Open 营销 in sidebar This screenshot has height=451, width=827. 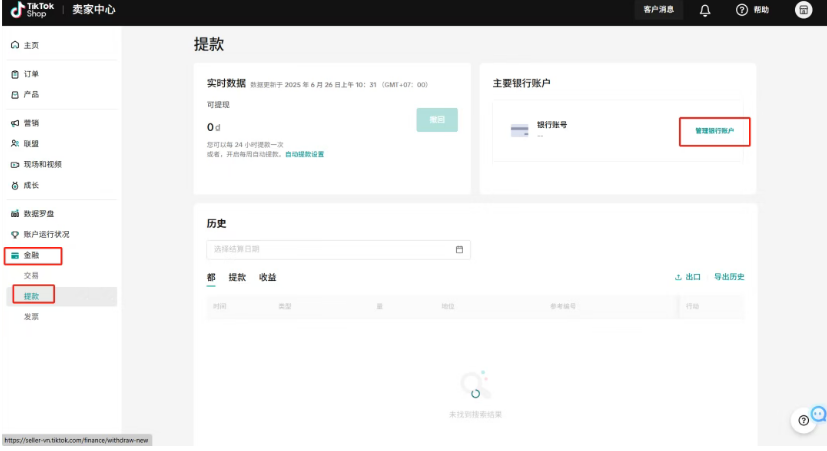(31, 123)
